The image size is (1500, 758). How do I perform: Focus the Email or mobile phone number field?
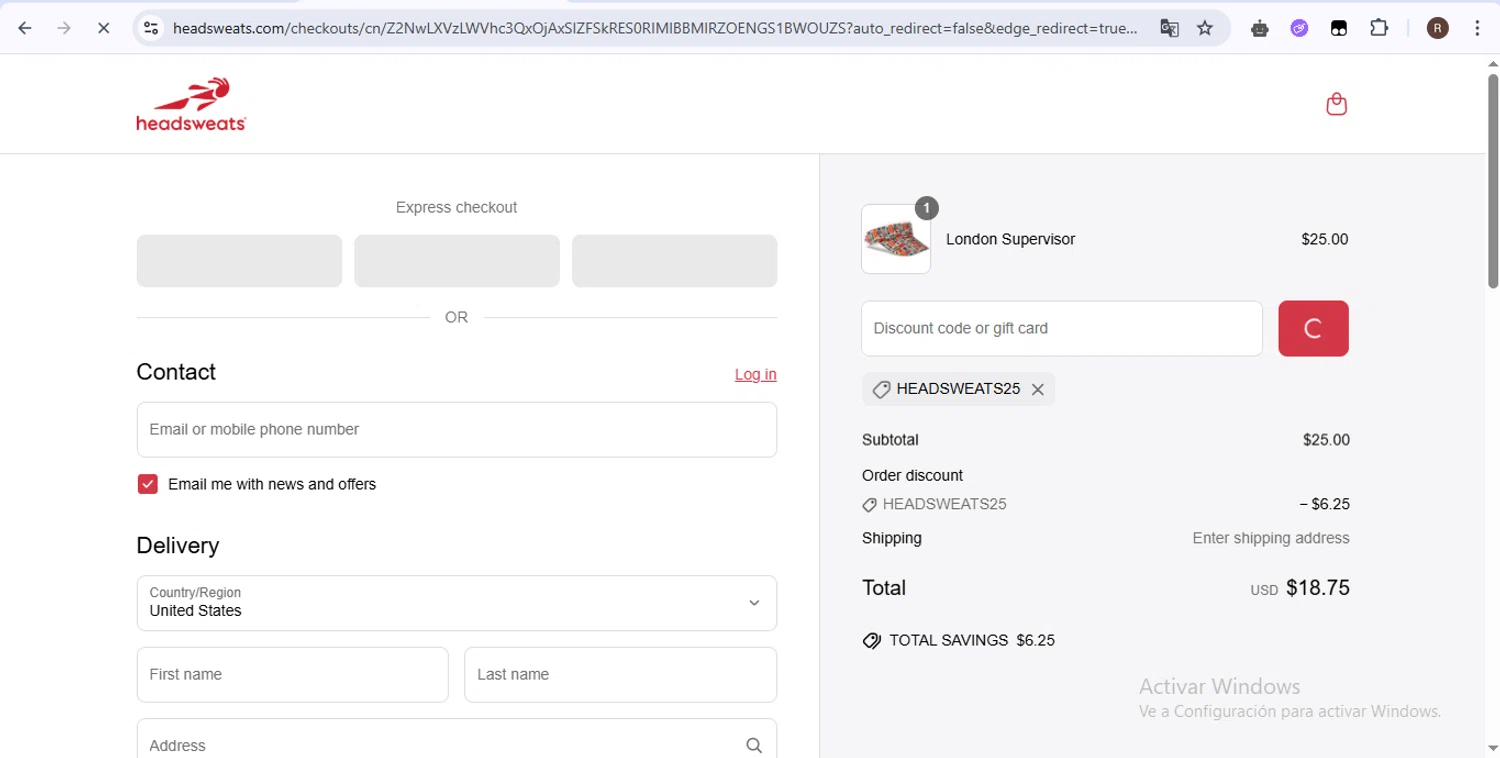[x=457, y=430]
